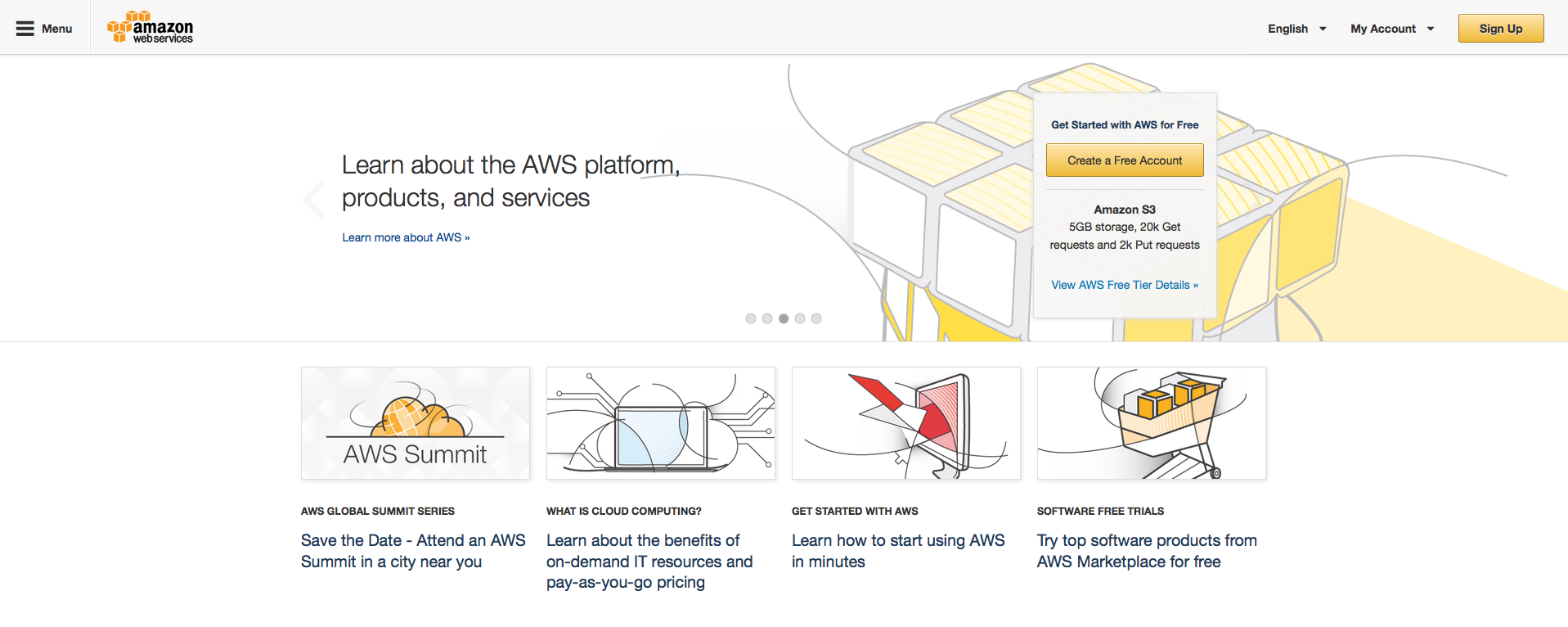
Task: Expand the English language dropdown
Action: [1296, 29]
